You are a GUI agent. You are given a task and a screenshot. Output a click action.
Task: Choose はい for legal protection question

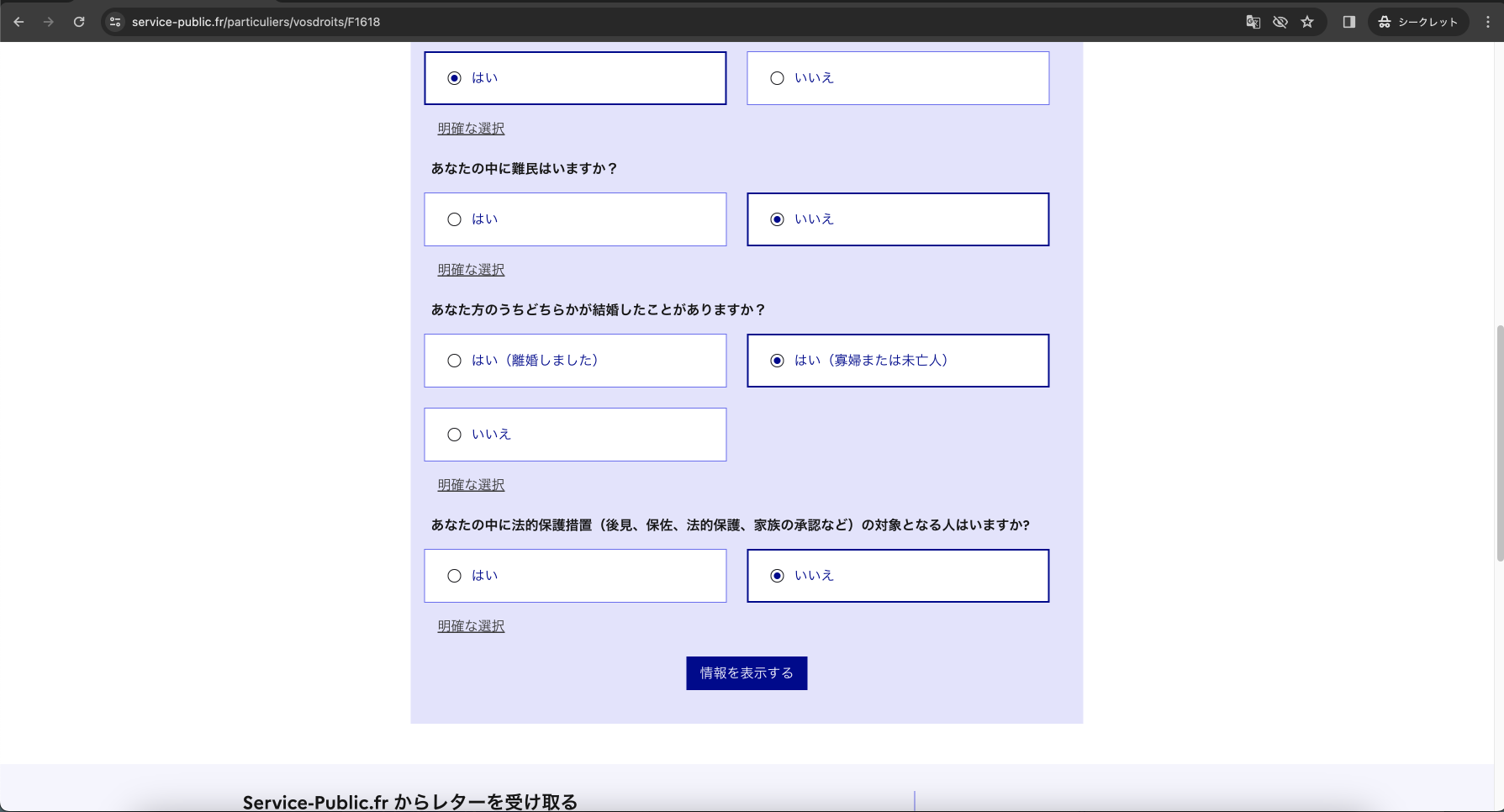coord(575,576)
